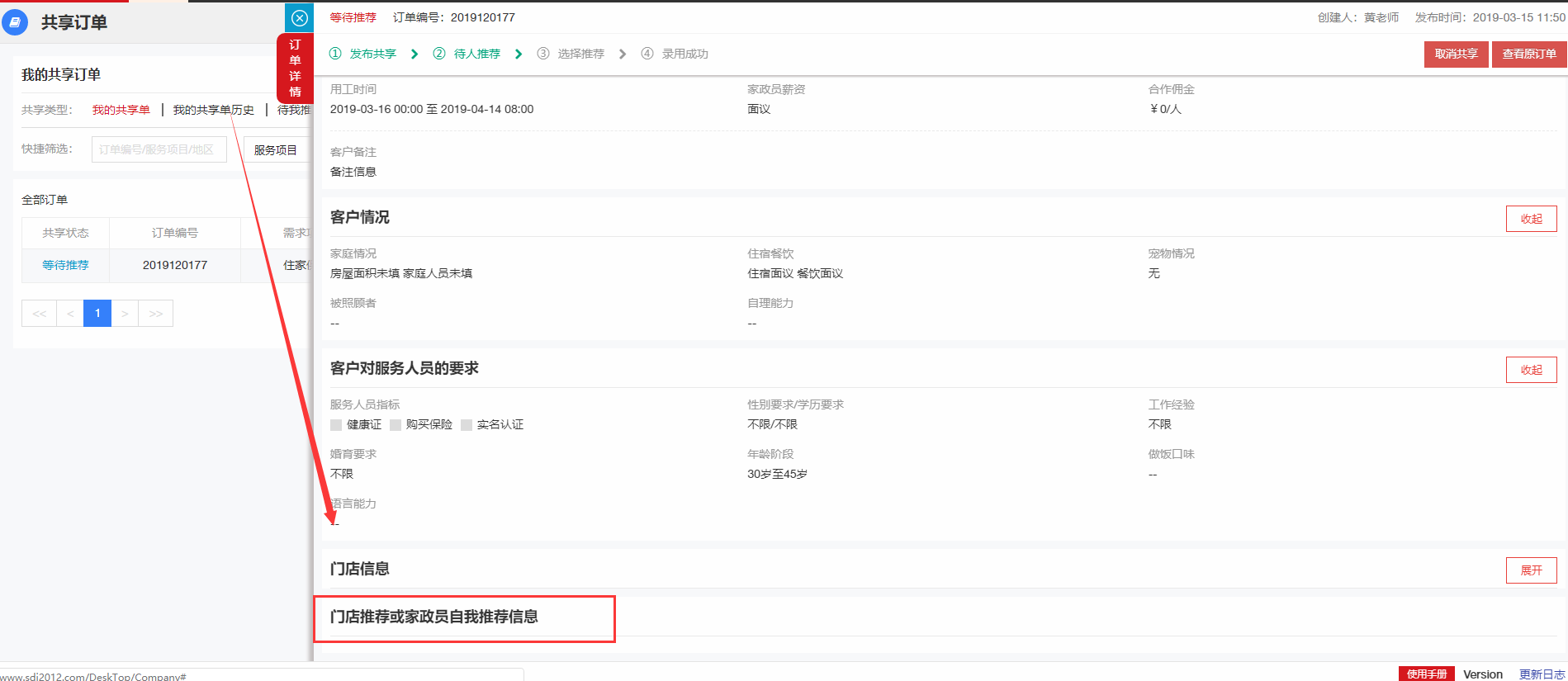Open the 更新日志 link
1568x681 pixels.
point(1542,674)
